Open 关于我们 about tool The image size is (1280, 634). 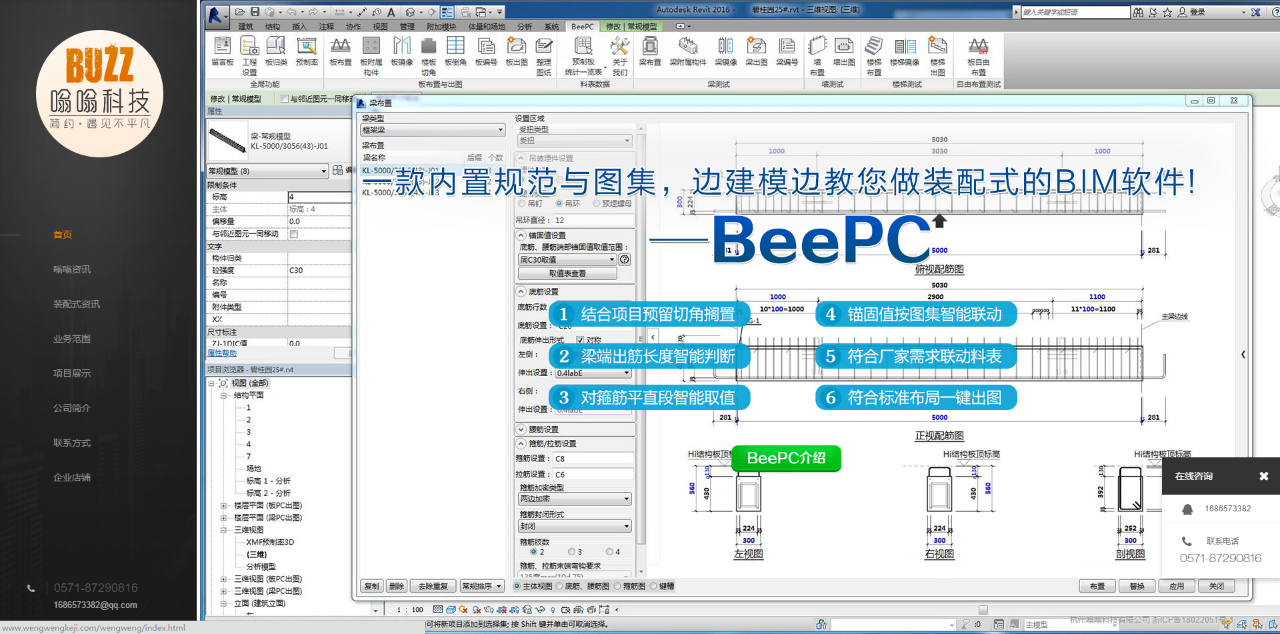tap(620, 56)
